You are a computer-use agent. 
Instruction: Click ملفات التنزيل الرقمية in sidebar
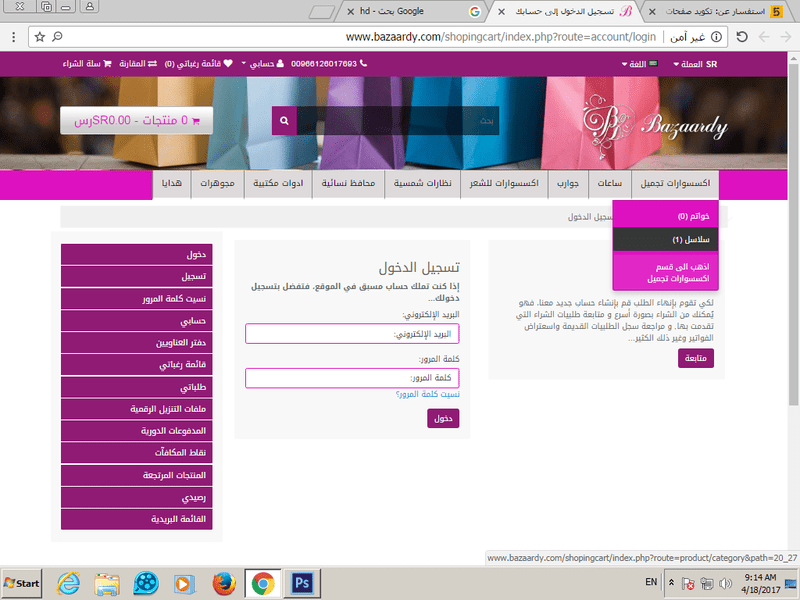pos(137,409)
